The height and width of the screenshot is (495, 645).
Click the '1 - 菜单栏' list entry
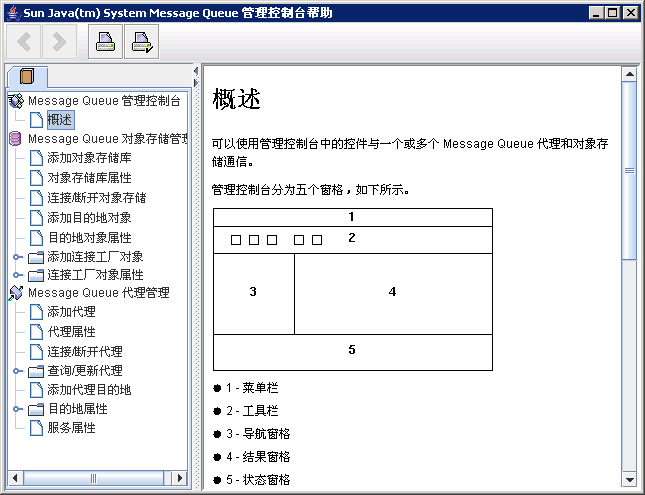(x=252, y=388)
